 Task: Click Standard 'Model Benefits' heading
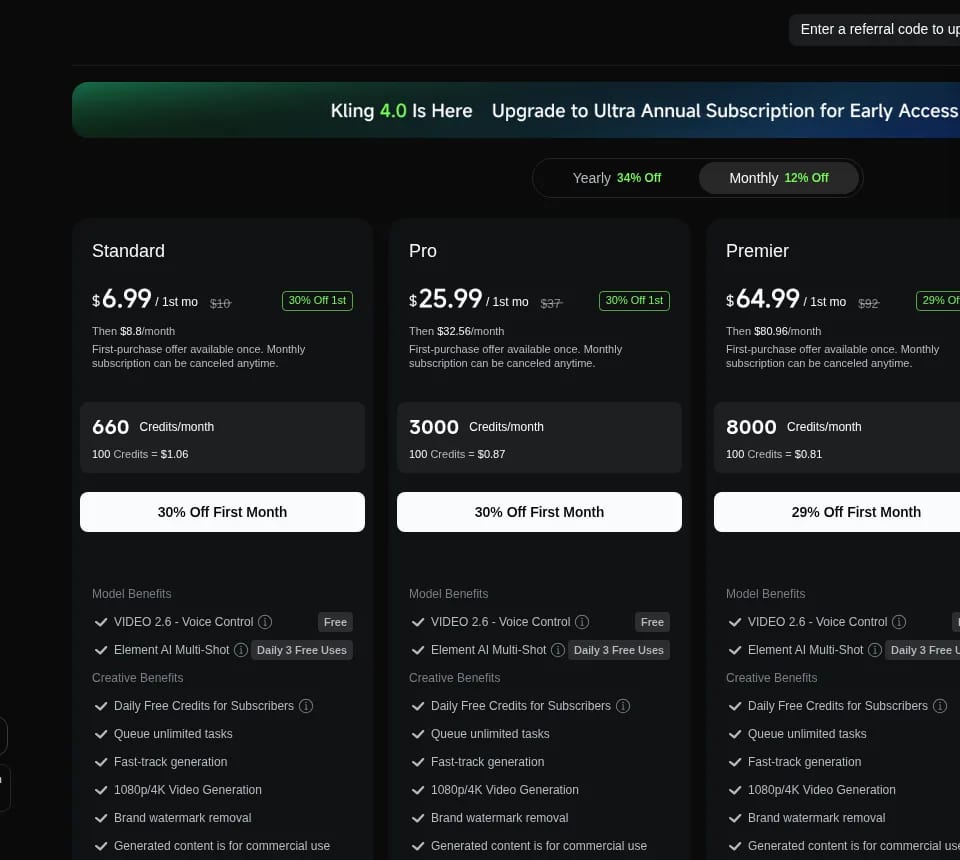132,594
